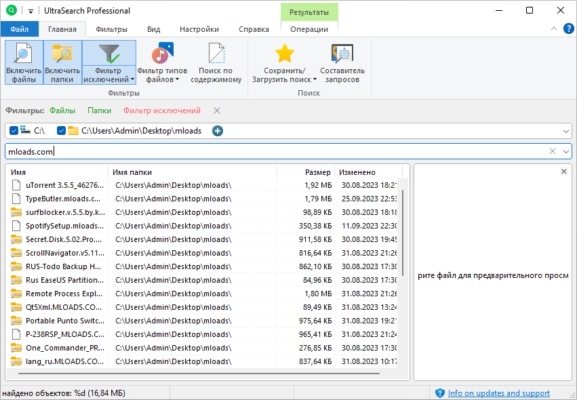Uncheck the C:\ drive checkbox

click(14, 131)
